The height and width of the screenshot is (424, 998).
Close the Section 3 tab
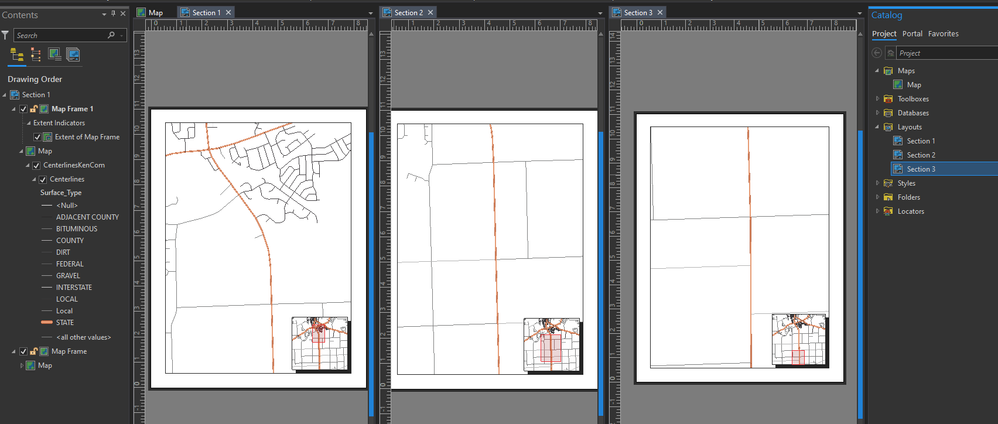tap(660, 12)
